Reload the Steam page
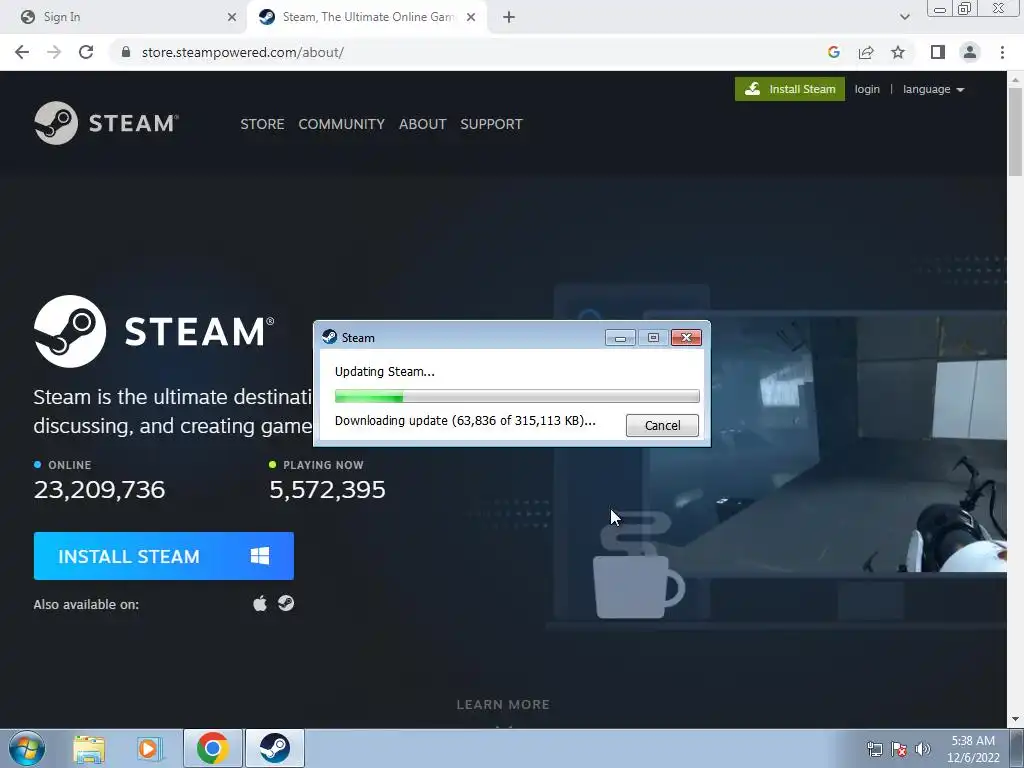 coord(86,52)
